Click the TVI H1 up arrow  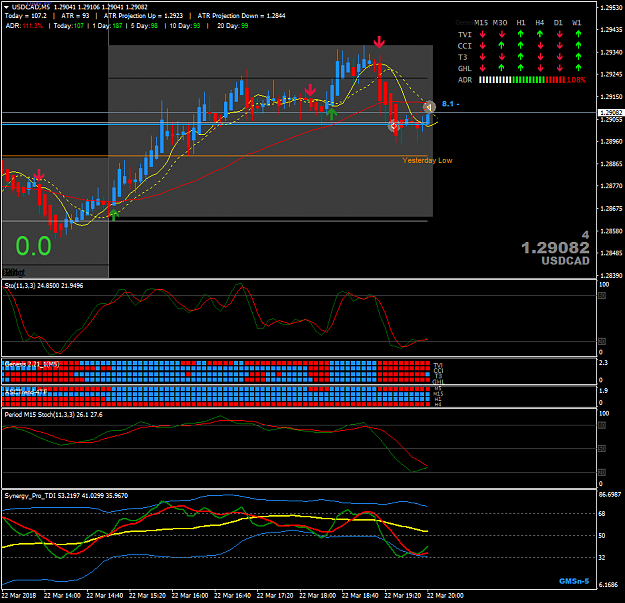521,34
